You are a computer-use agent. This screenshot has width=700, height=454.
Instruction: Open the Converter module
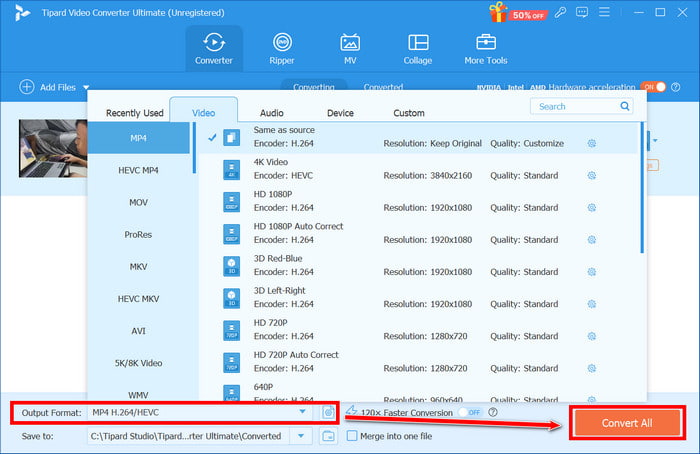tap(214, 48)
